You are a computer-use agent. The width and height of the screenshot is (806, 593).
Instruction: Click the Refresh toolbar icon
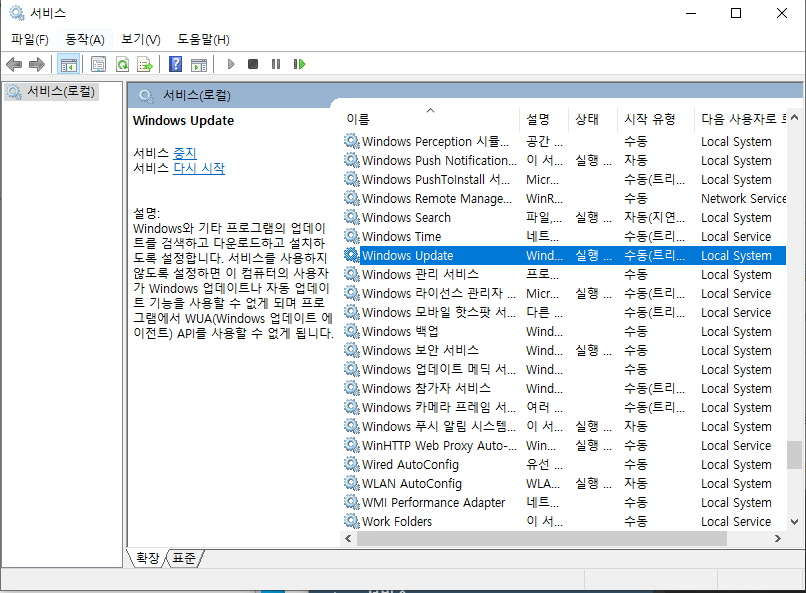click(x=122, y=64)
